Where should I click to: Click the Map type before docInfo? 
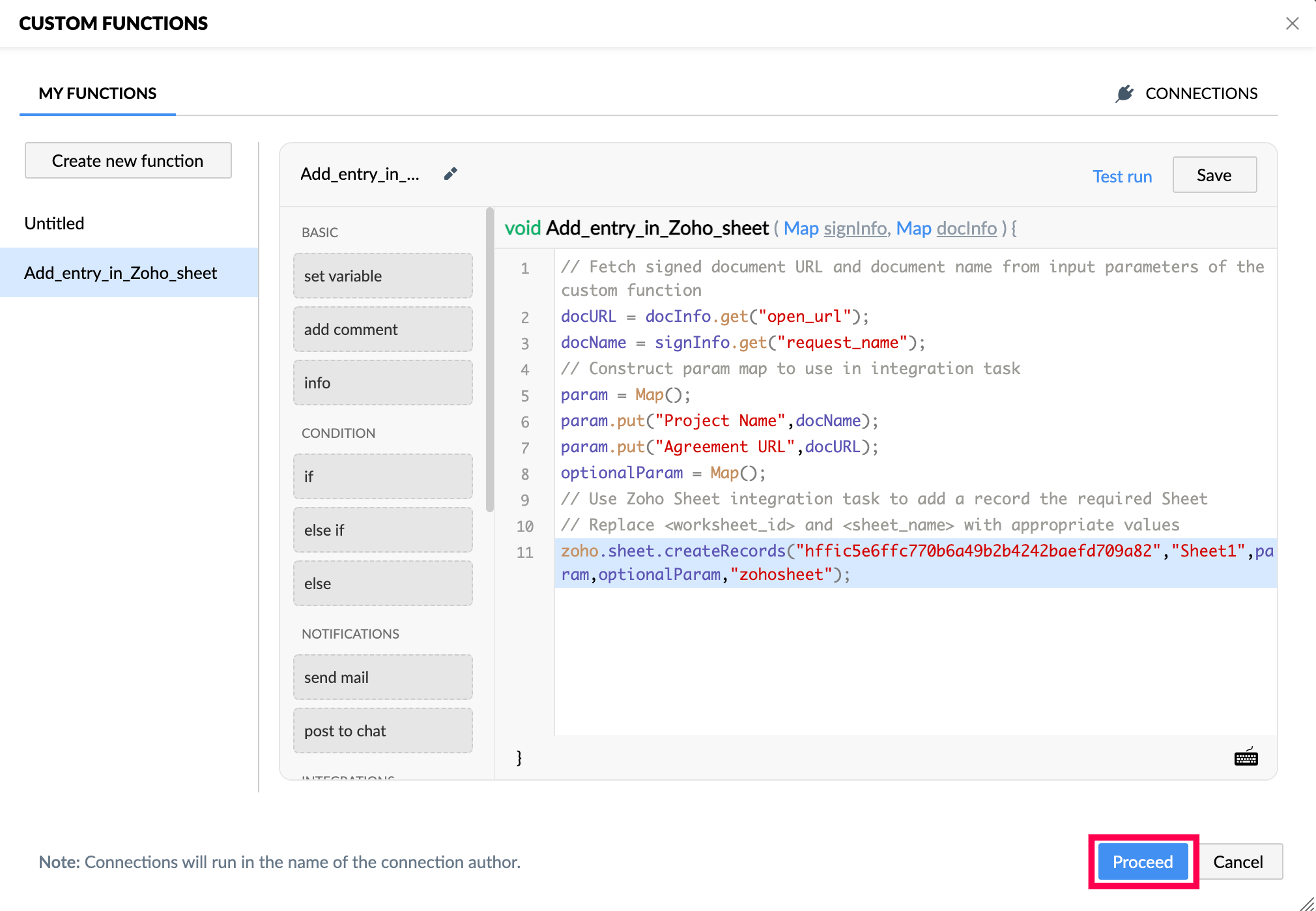pyautogui.click(x=914, y=228)
